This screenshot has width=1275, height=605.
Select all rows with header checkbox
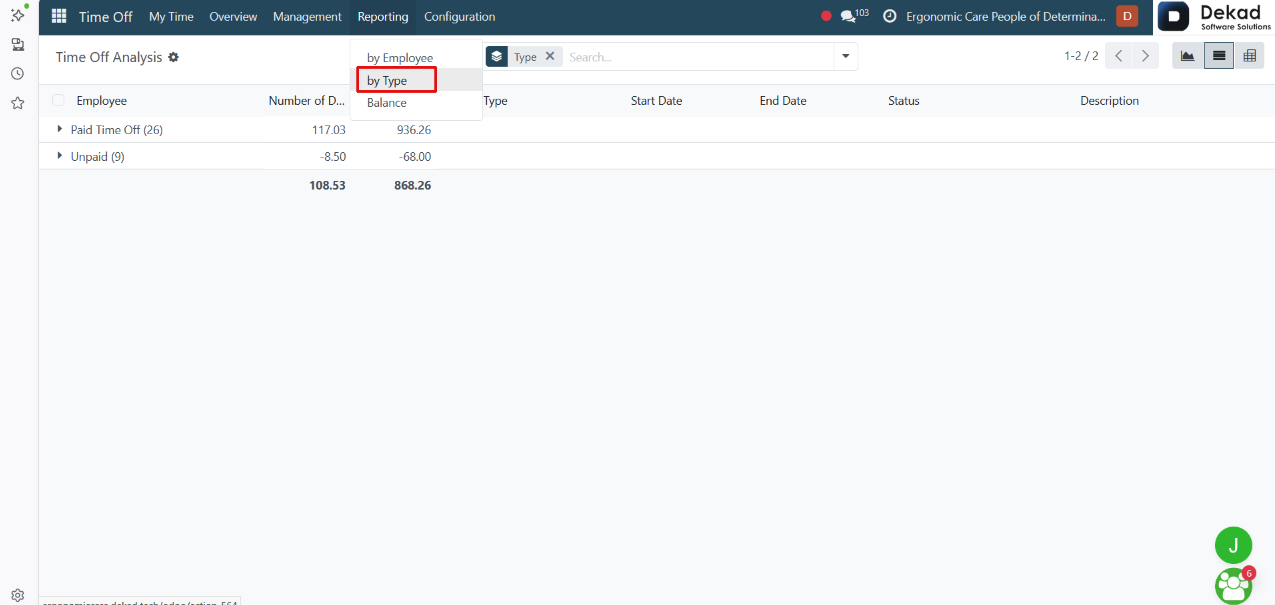click(x=58, y=100)
